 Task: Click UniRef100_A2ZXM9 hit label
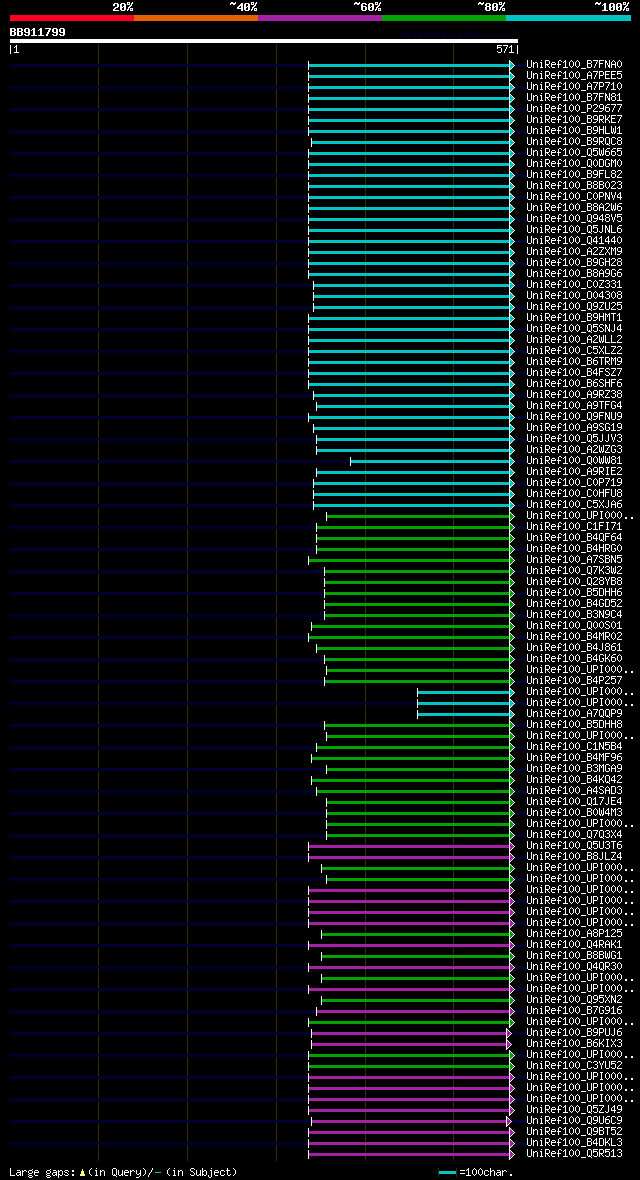tap(574, 251)
